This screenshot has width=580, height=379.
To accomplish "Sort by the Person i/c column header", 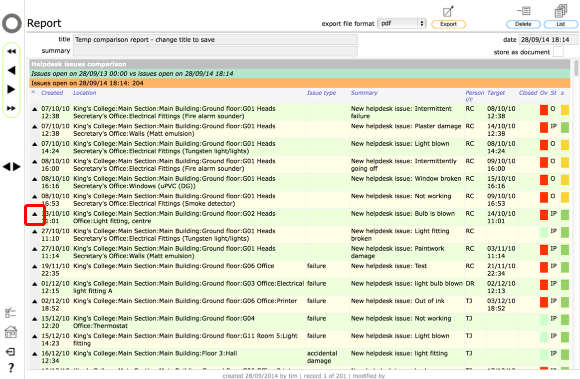I will [x=474, y=96].
